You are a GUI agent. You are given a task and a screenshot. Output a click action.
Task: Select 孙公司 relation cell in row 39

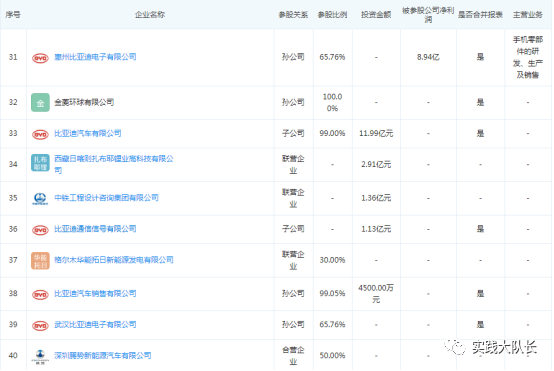click(x=293, y=324)
